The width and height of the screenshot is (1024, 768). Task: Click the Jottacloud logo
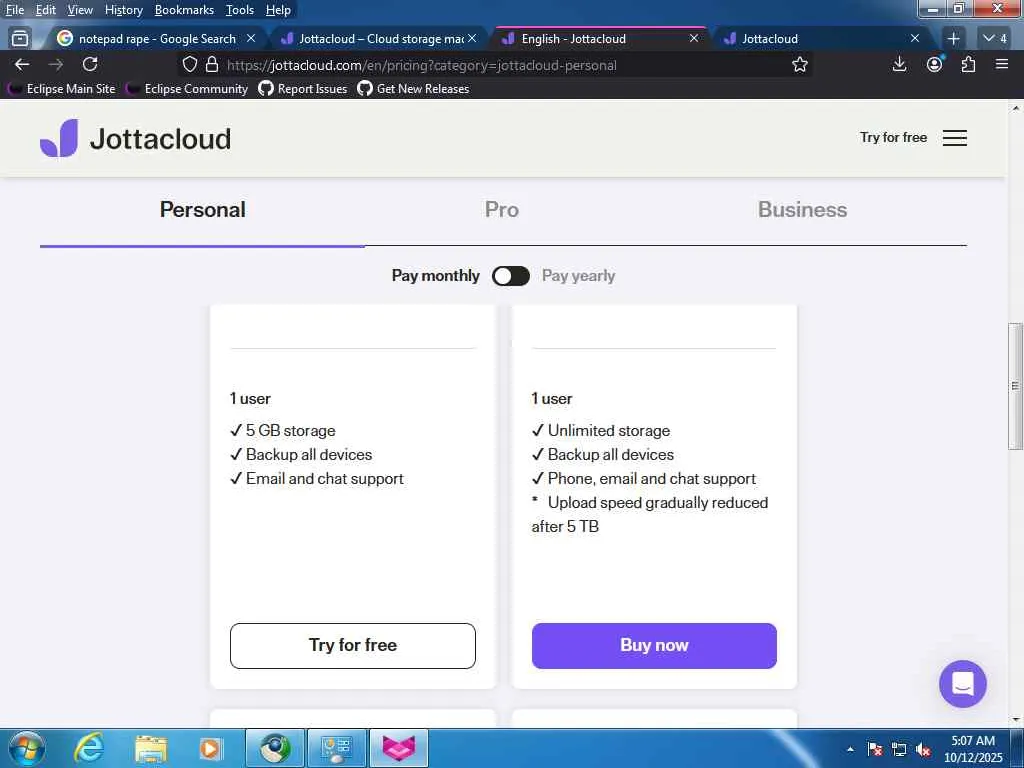136,138
